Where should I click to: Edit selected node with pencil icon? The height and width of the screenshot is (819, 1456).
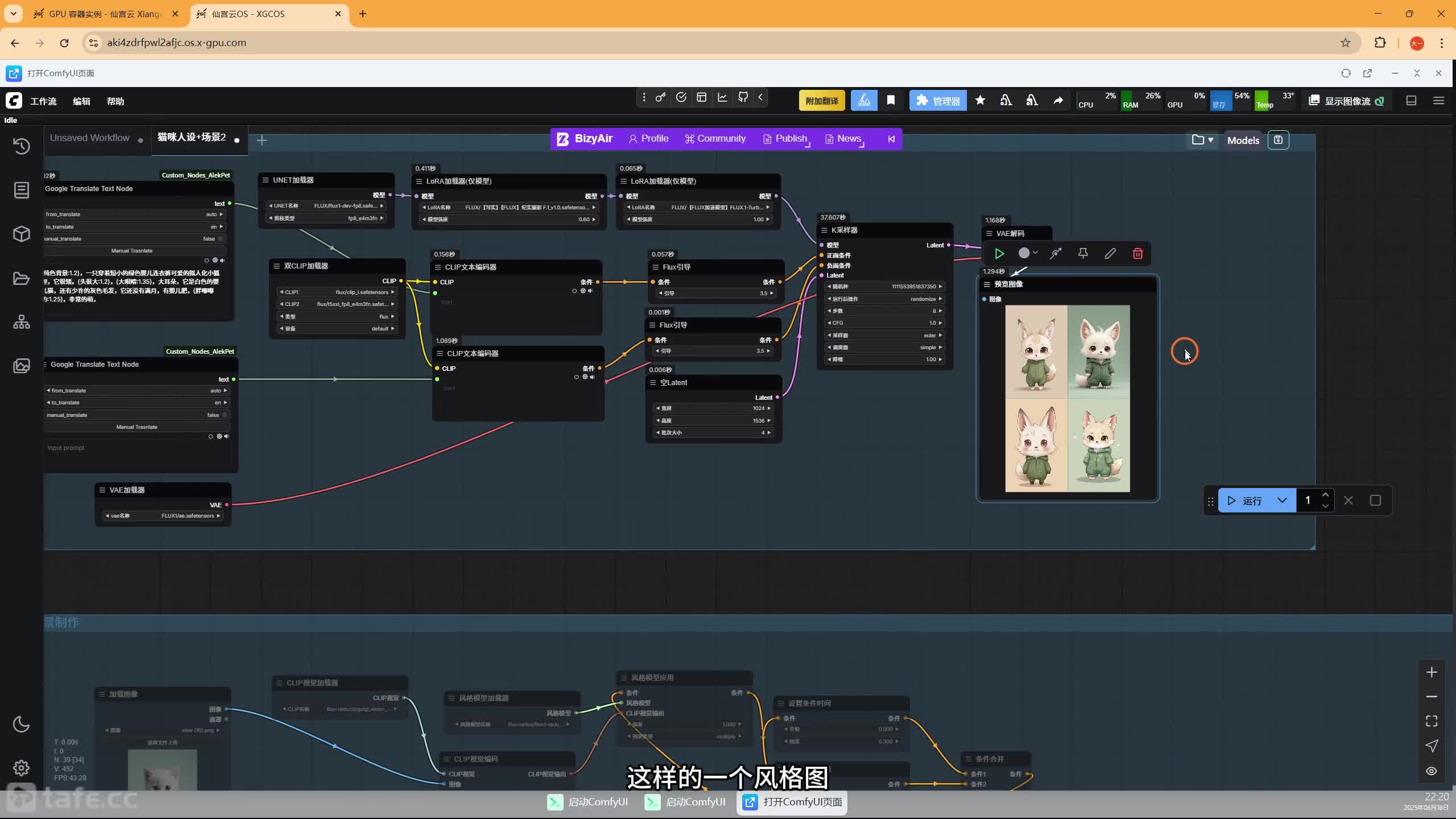pyautogui.click(x=1110, y=254)
